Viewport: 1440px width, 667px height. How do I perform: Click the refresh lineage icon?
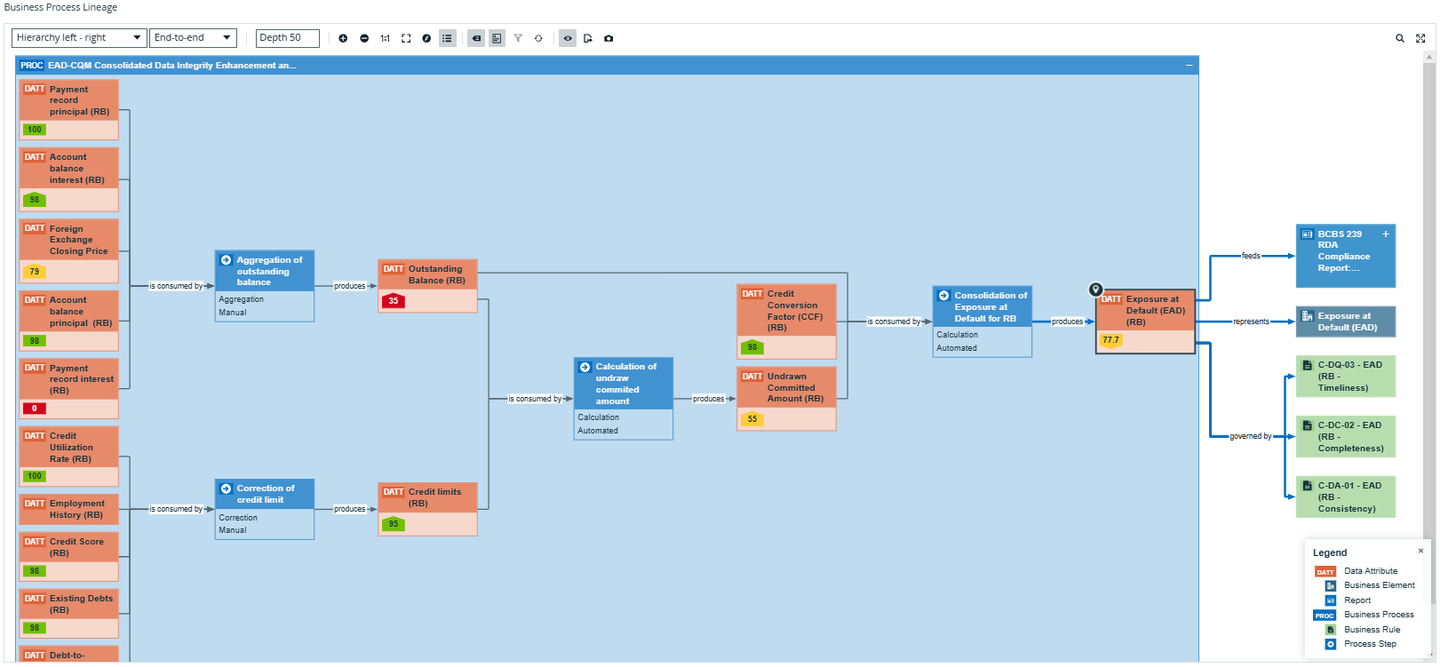coord(538,38)
